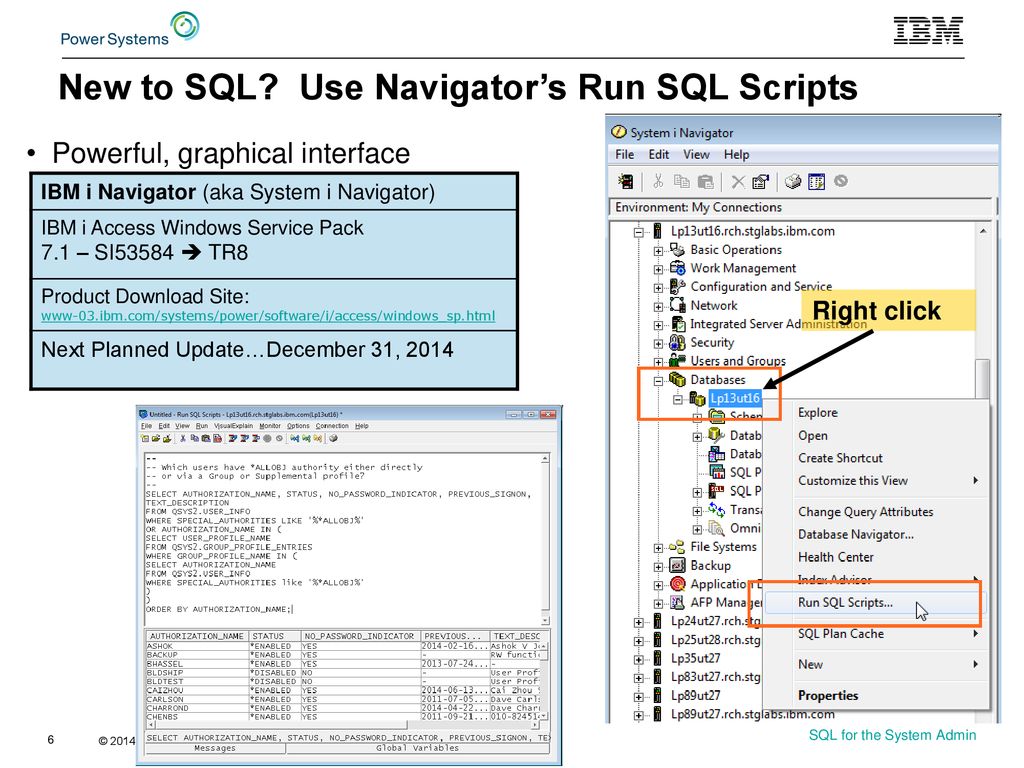Viewport: 1024px width, 768px height.
Task: Expand the Basic Operations node
Action: tap(658, 251)
